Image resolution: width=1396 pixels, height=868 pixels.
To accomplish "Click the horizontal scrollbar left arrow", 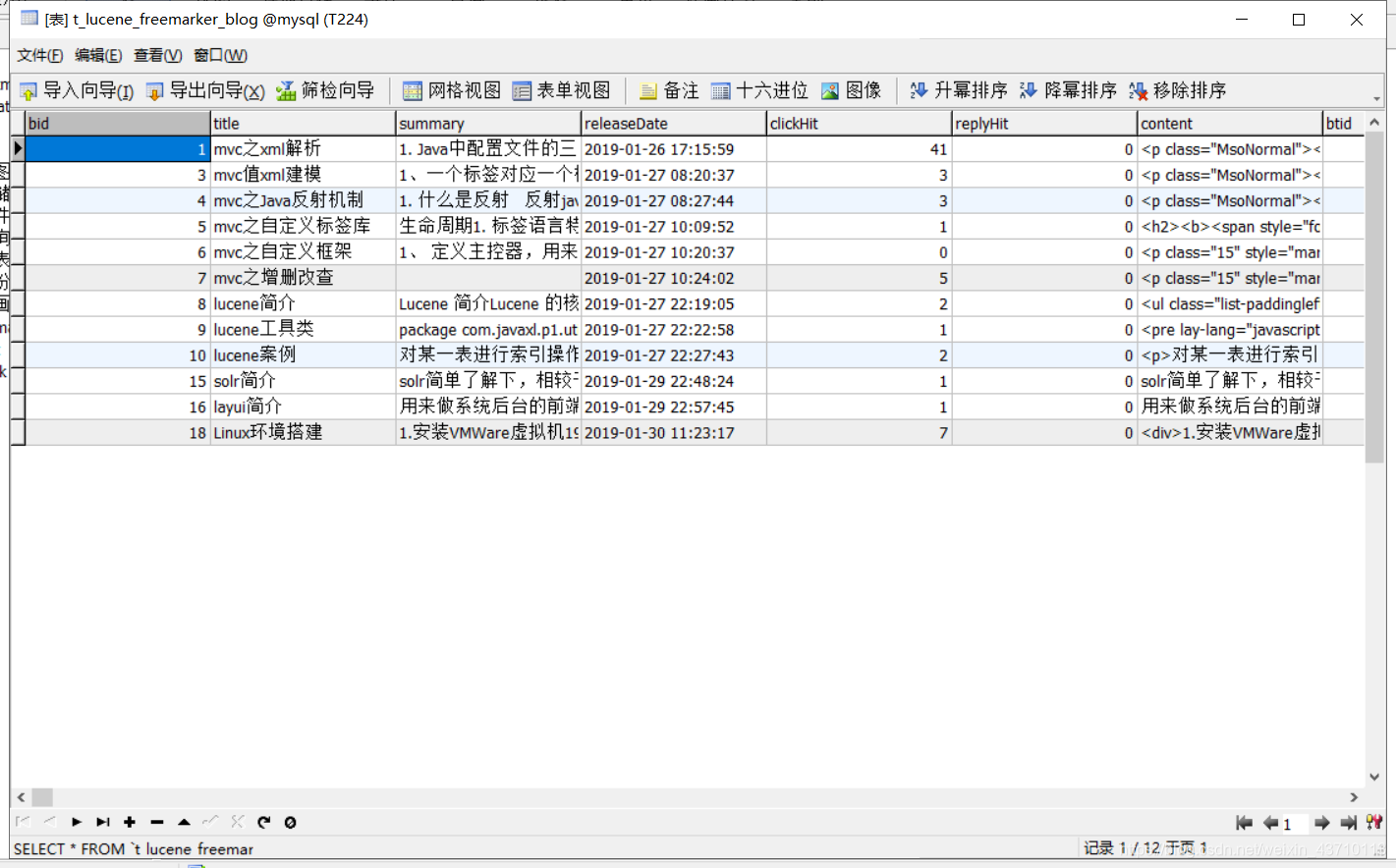I will 21,797.
